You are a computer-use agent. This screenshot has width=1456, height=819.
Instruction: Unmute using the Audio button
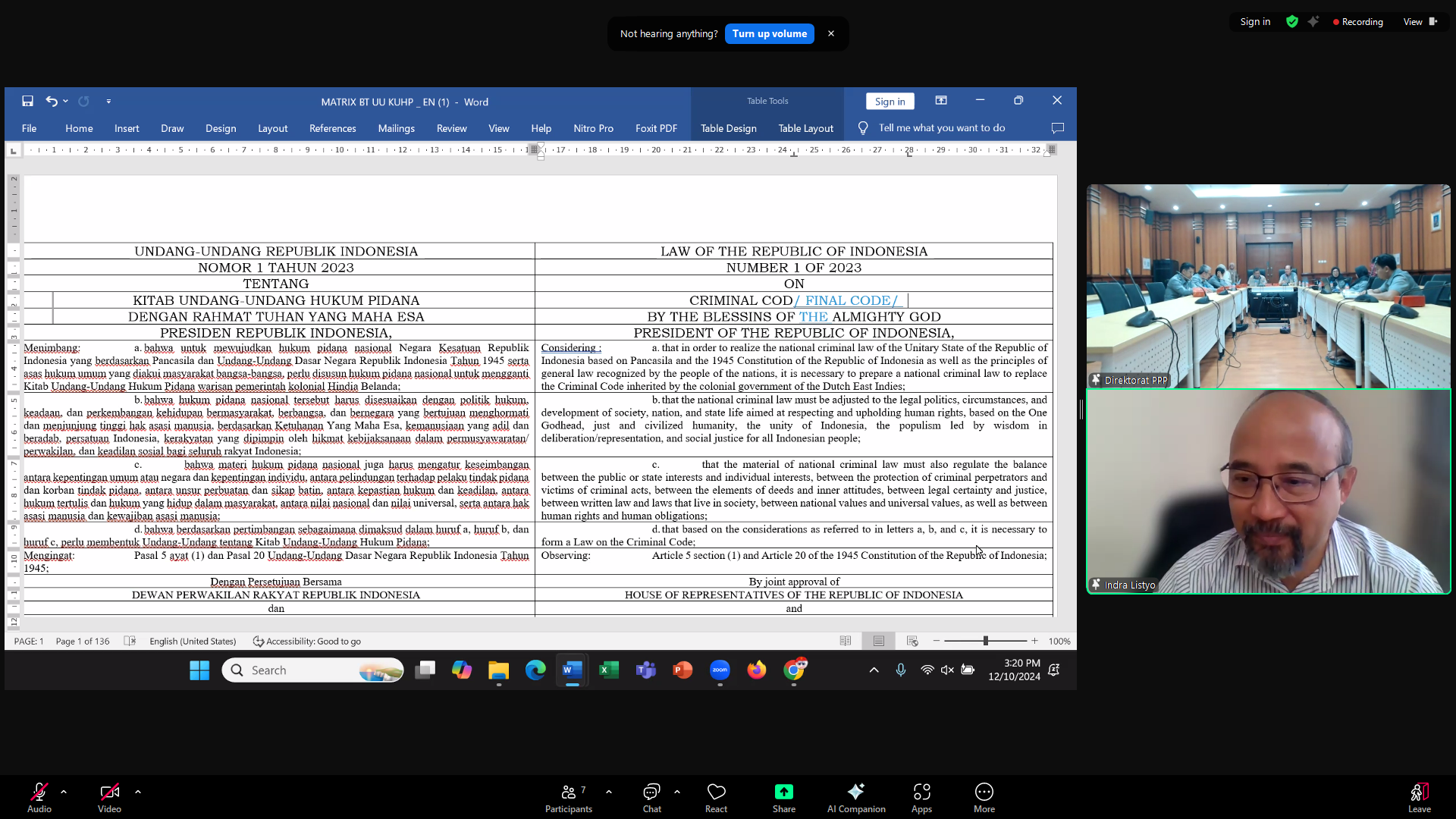39,798
